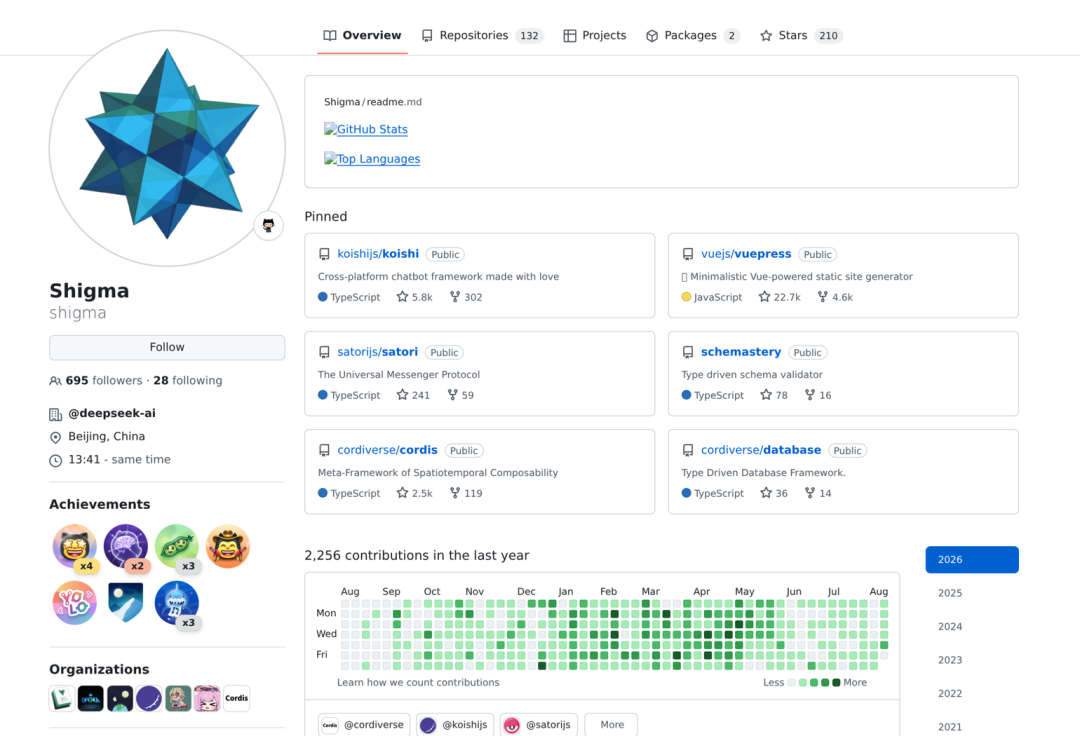Open the @deepseek-ai organization link
Viewport: 1080px width, 736px height.
click(x=112, y=413)
